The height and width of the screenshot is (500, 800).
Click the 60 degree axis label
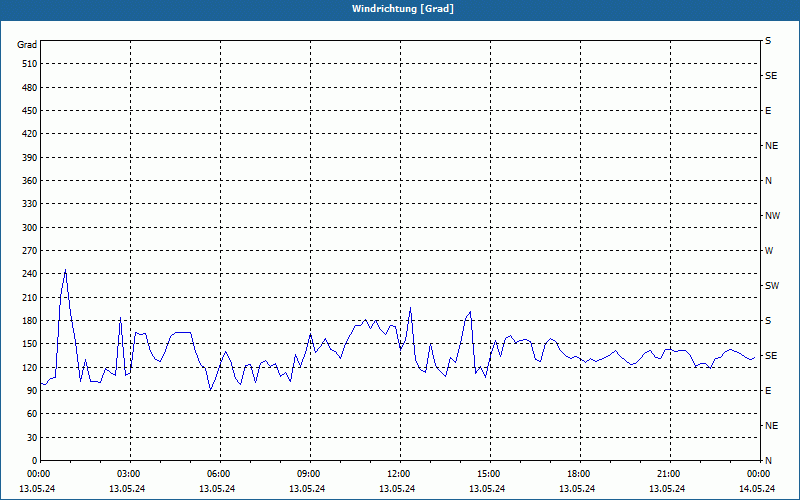click(32, 414)
